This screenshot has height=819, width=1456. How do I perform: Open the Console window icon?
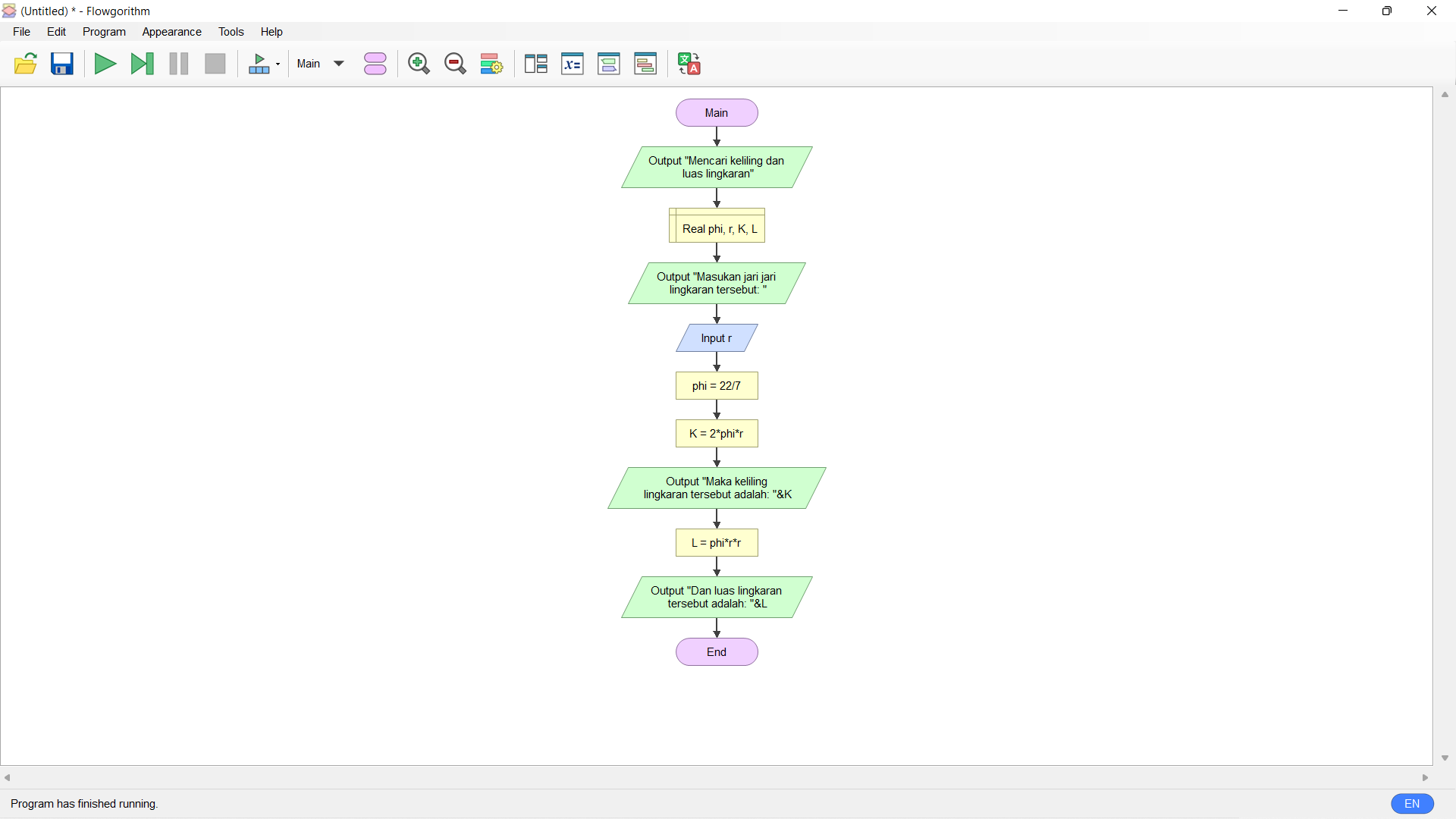click(x=609, y=64)
